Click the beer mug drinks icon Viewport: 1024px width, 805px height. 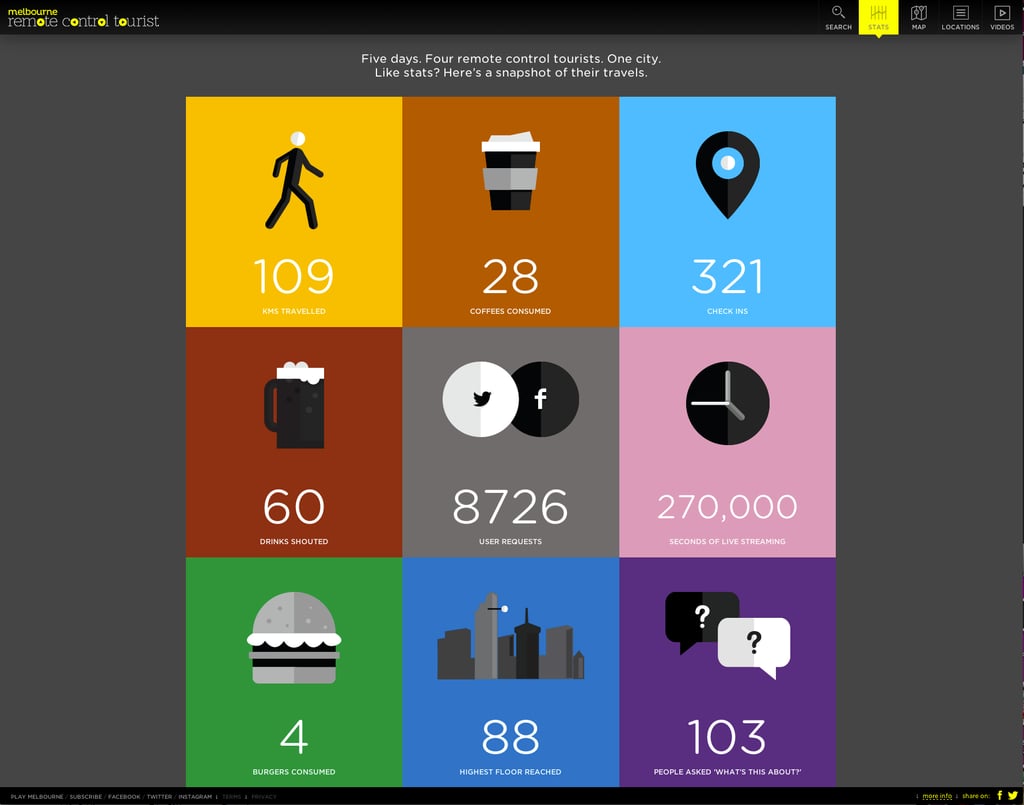(x=294, y=405)
